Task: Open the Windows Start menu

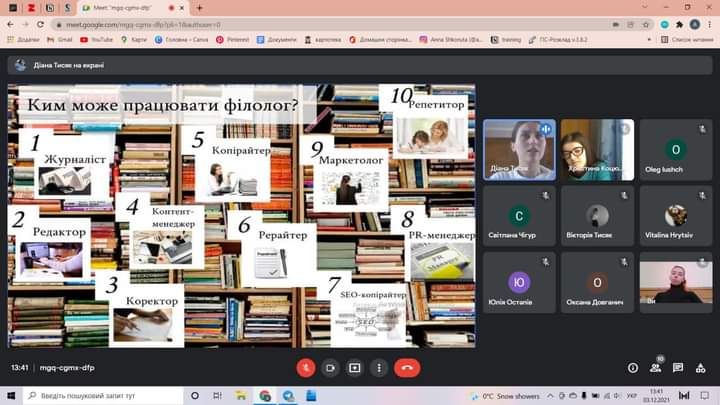Action: 8,396
